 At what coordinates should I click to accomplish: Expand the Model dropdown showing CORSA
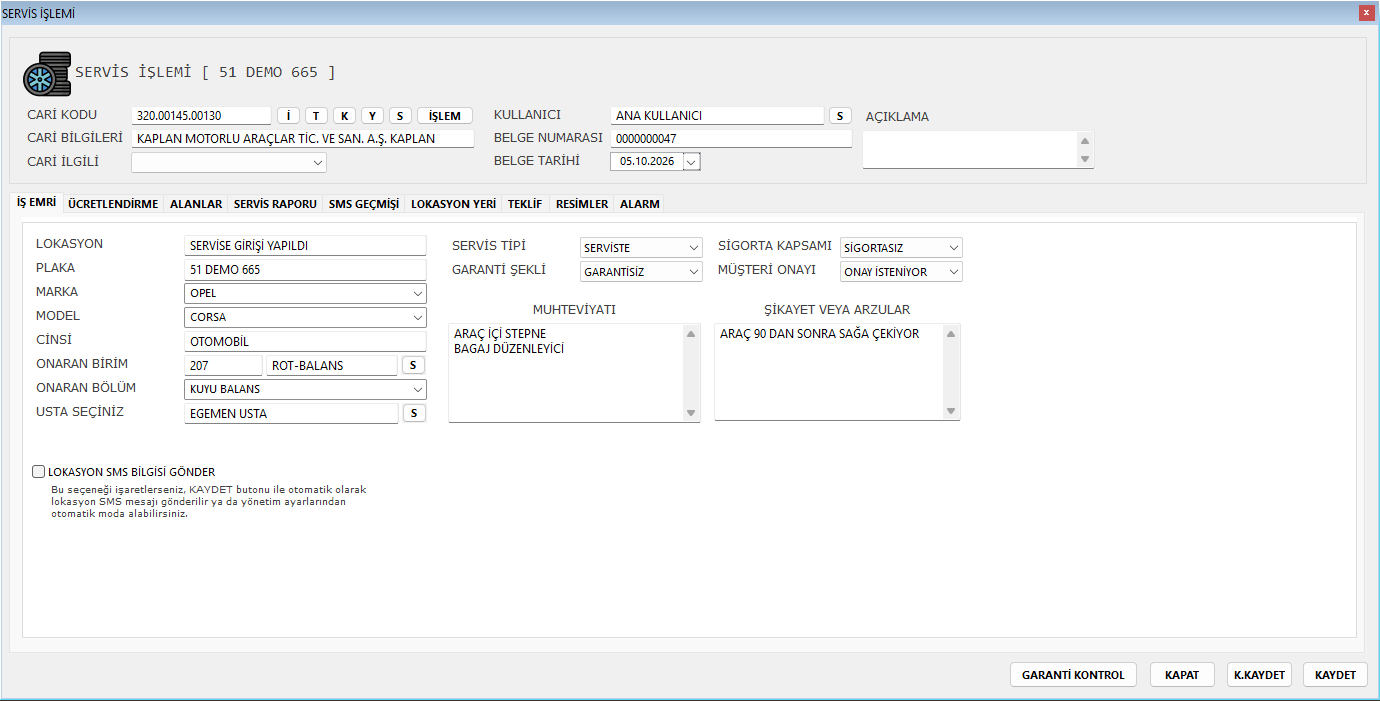417,318
